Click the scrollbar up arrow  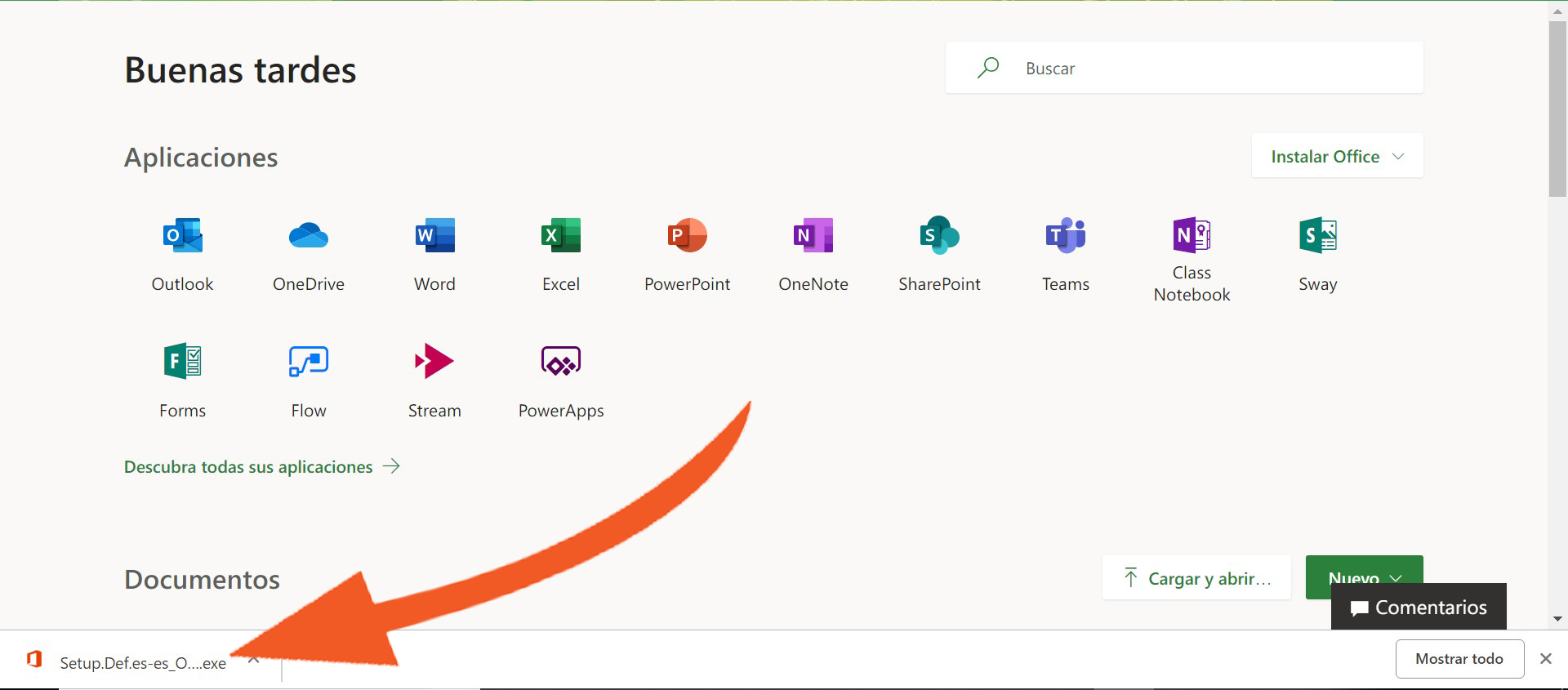pos(1557,11)
